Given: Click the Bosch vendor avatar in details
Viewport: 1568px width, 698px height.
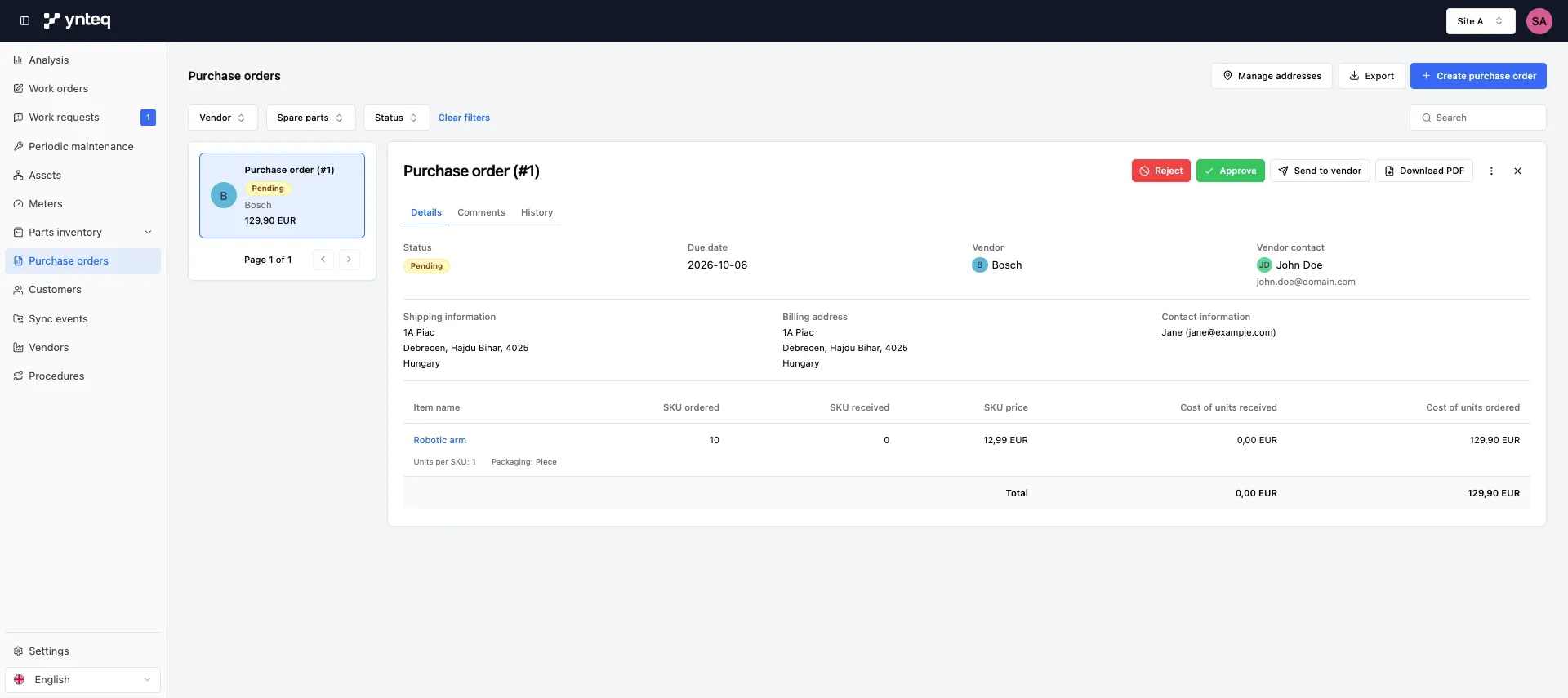Looking at the screenshot, I should pos(980,265).
